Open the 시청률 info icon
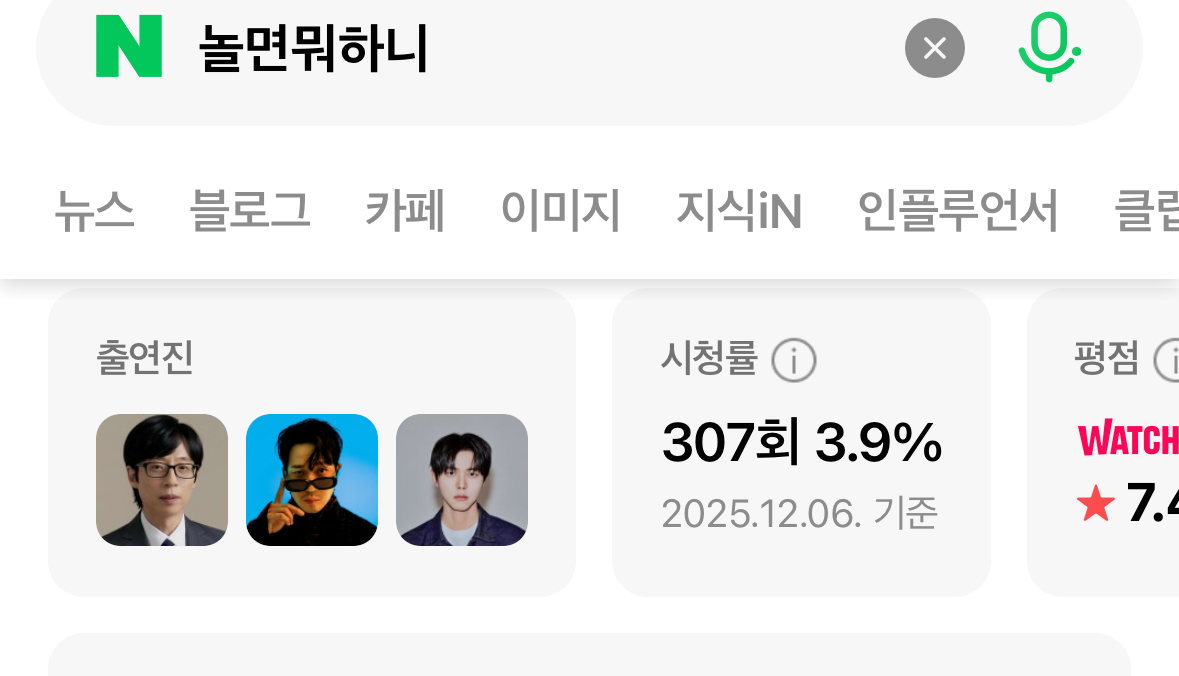1179x676 pixels. tap(793, 360)
